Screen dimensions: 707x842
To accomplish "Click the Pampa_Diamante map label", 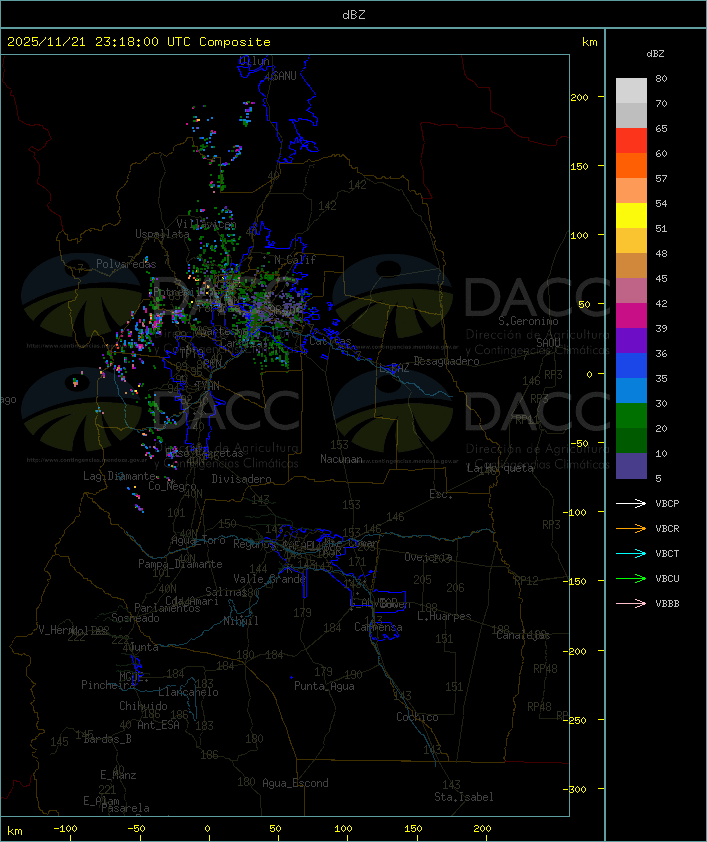I will click(180, 564).
